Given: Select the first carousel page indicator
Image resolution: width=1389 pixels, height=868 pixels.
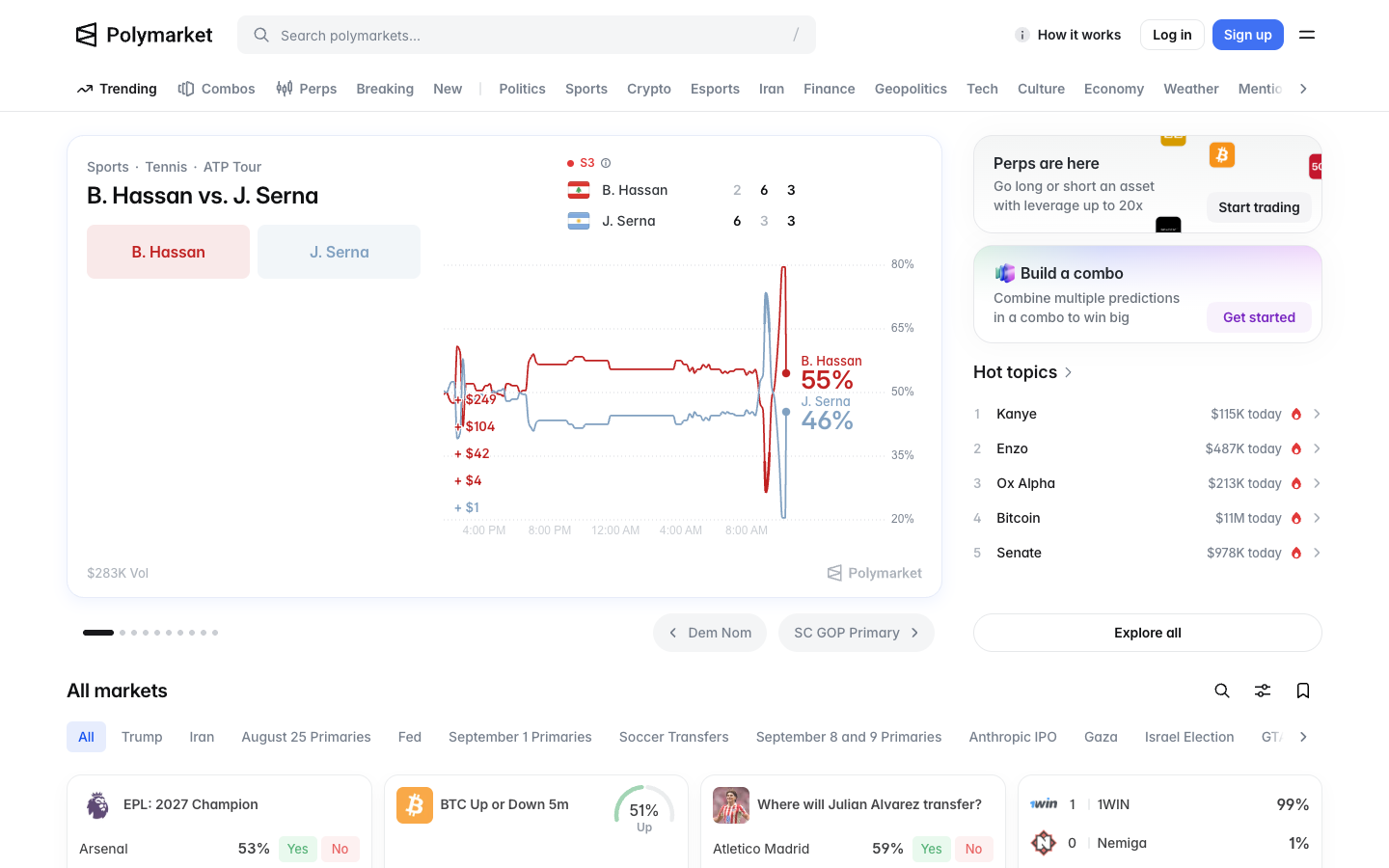Looking at the screenshot, I should coord(98,633).
